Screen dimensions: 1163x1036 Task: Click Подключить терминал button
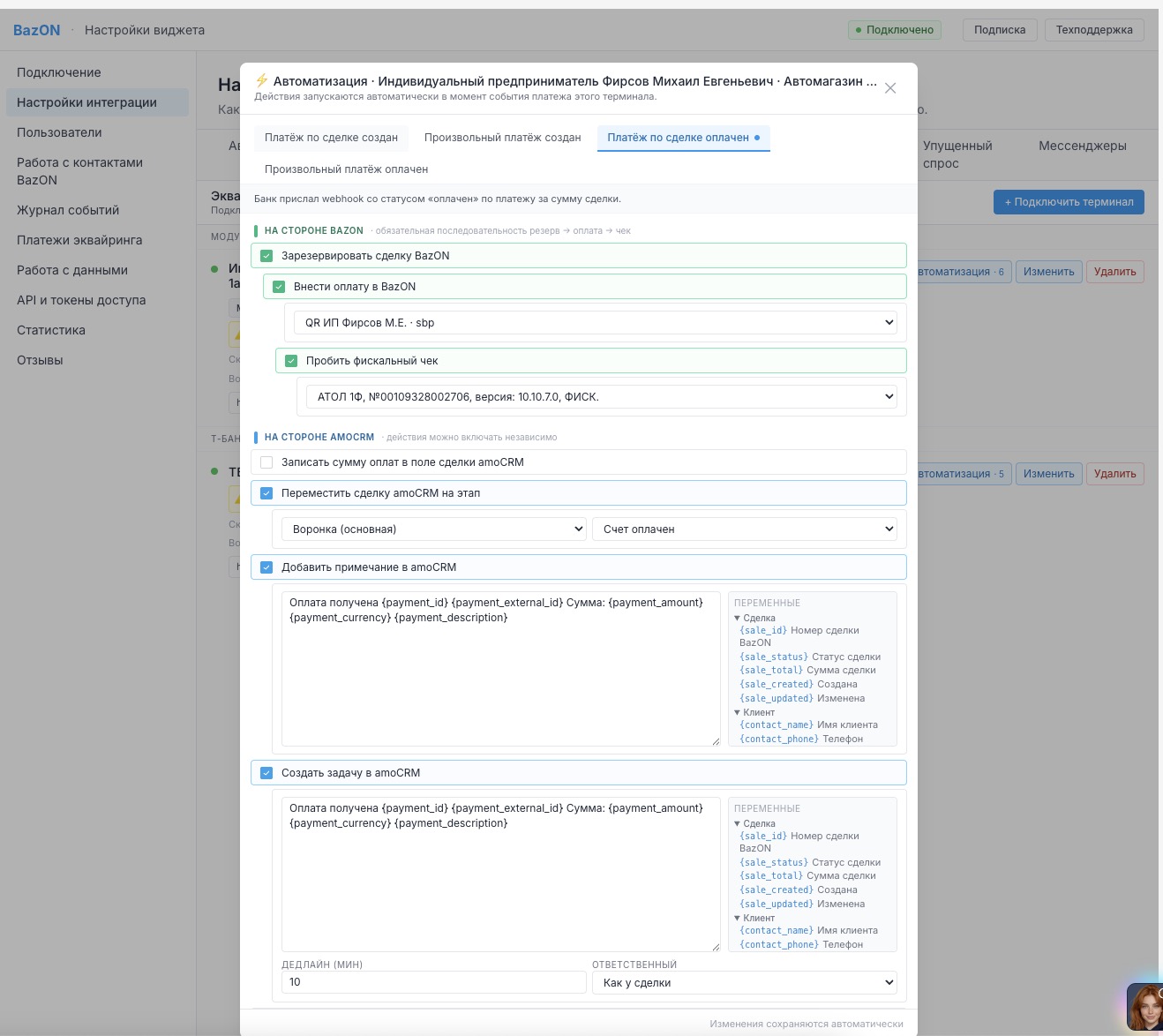(x=1069, y=202)
